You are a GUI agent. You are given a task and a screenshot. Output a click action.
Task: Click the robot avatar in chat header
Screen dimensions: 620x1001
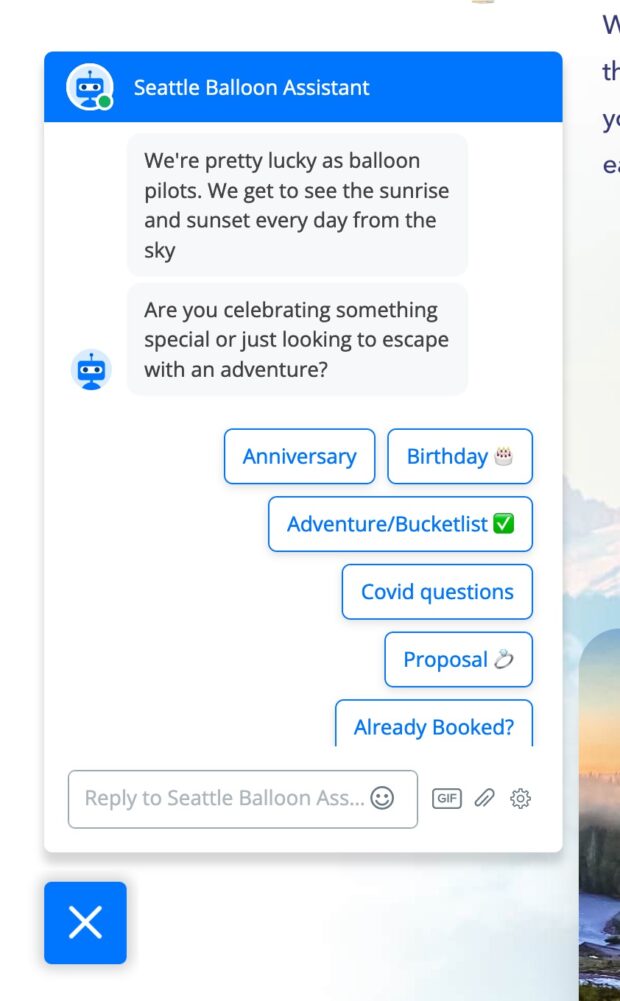tap(88, 86)
